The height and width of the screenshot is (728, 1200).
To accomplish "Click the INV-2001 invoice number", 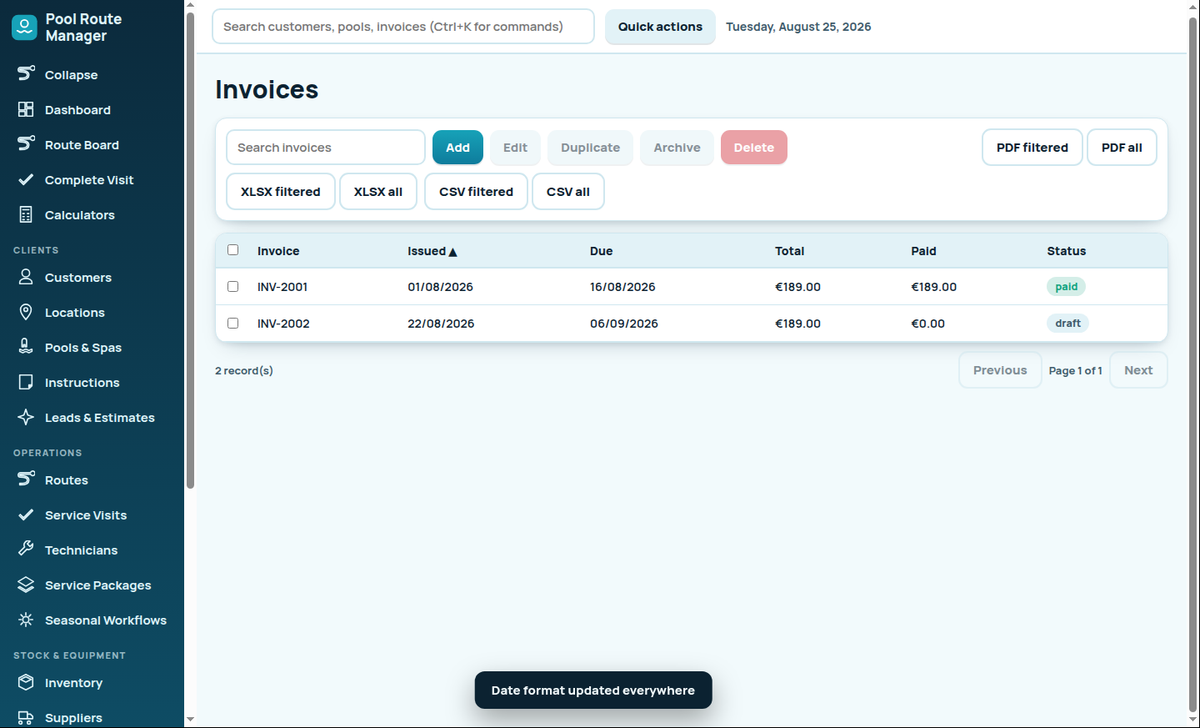I will (283, 287).
